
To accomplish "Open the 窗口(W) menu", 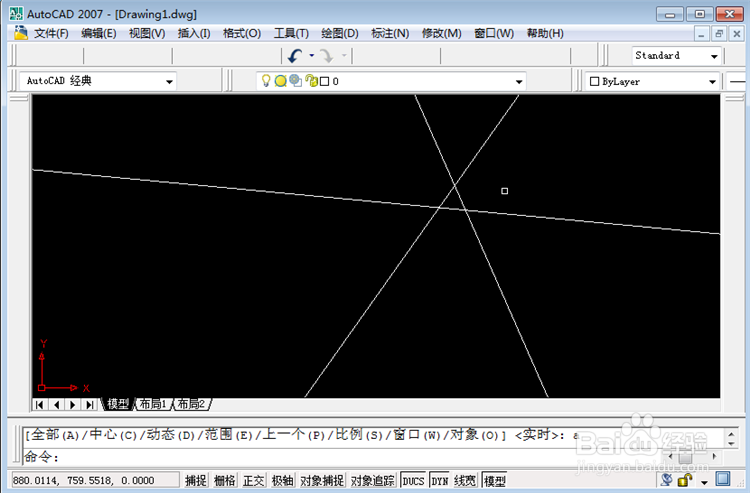I will (494, 33).
